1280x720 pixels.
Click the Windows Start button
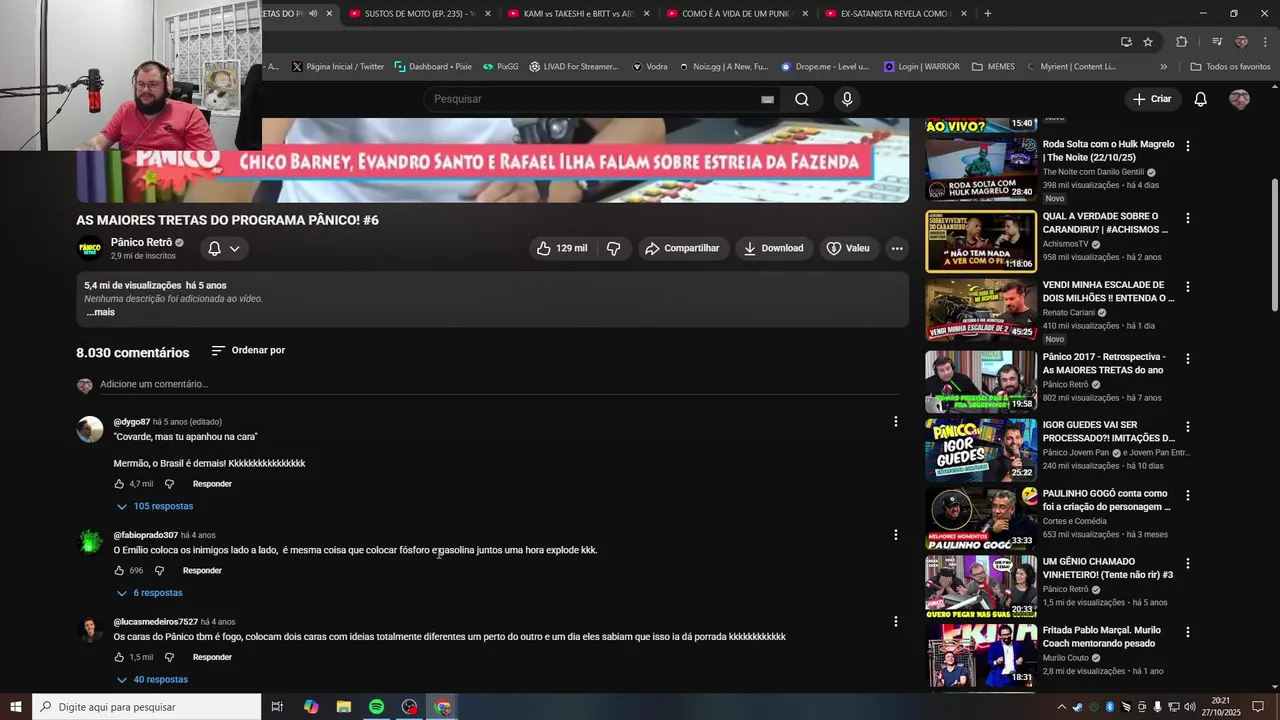pos(15,707)
